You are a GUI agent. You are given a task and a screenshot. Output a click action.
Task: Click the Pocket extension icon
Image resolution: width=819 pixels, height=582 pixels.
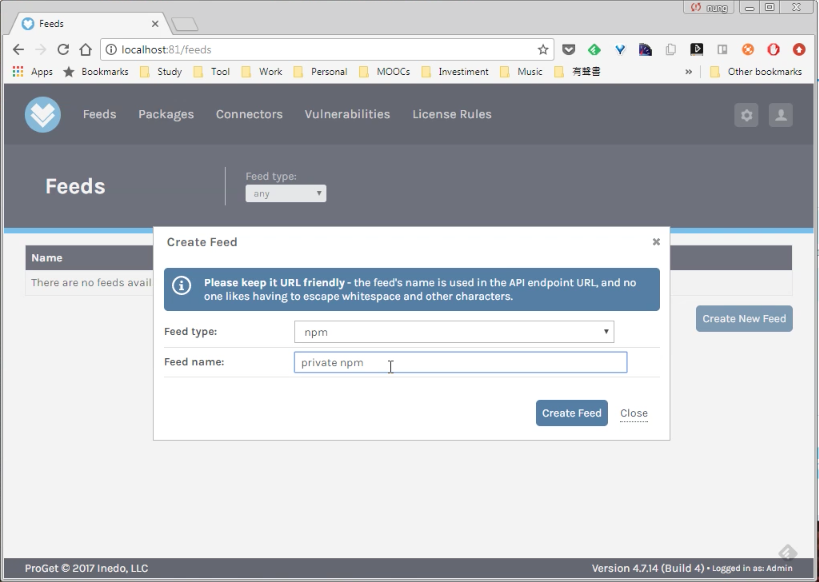(569, 50)
